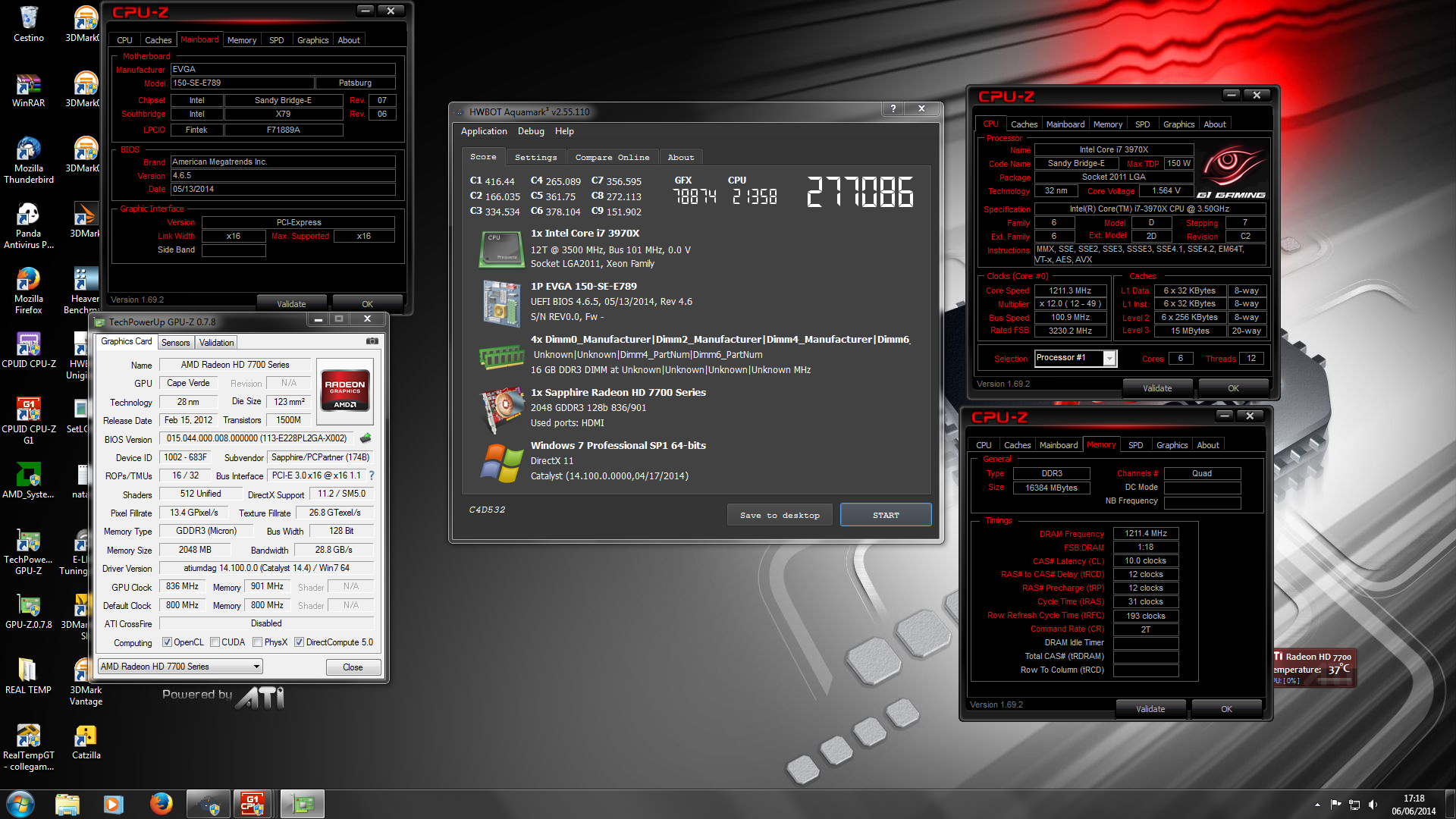Click the GPU-Z Name field
This screenshot has height=819, width=1456.
pyautogui.click(x=235, y=365)
